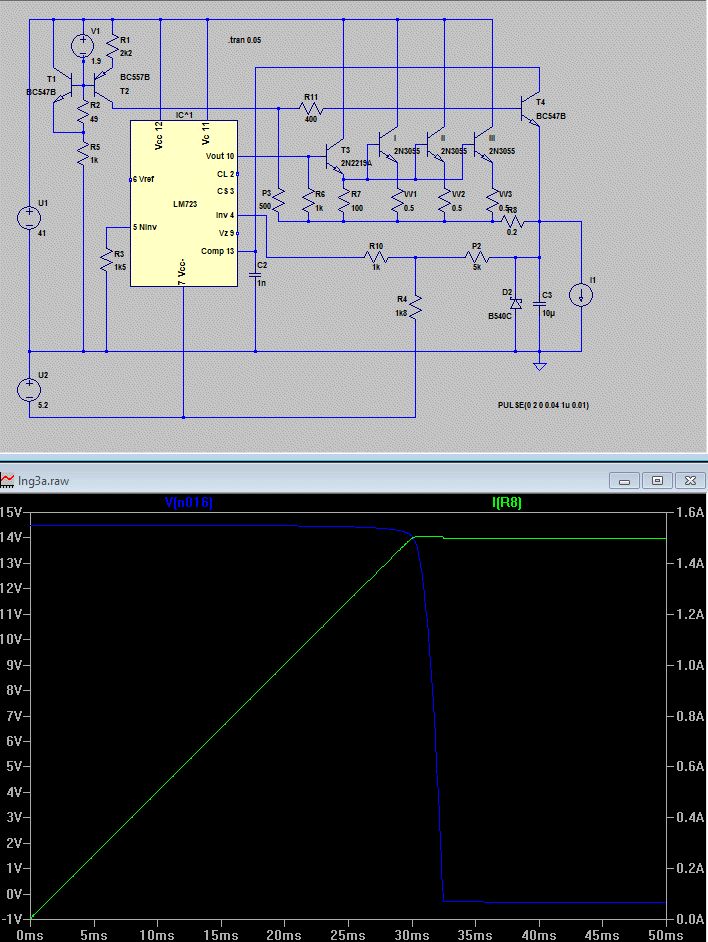Click the .tran 0.05 directive text

pos(245,40)
